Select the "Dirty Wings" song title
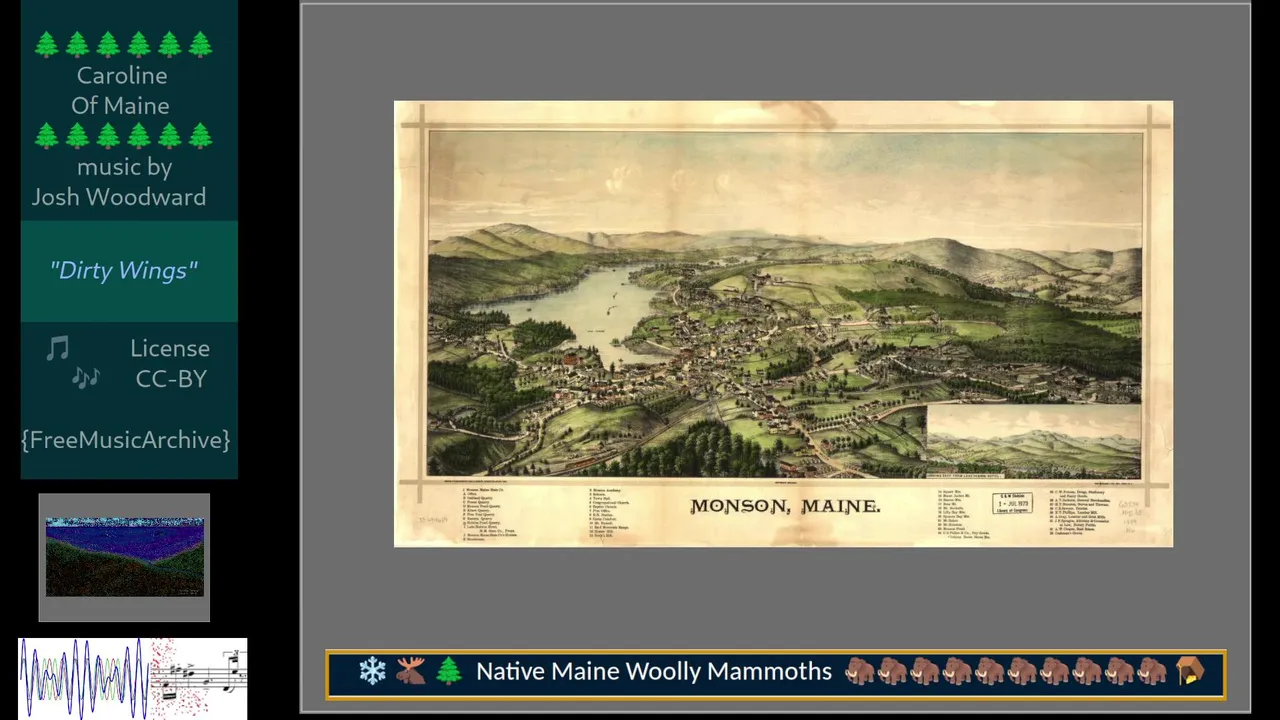This screenshot has width=1280, height=720. [124, 270]
